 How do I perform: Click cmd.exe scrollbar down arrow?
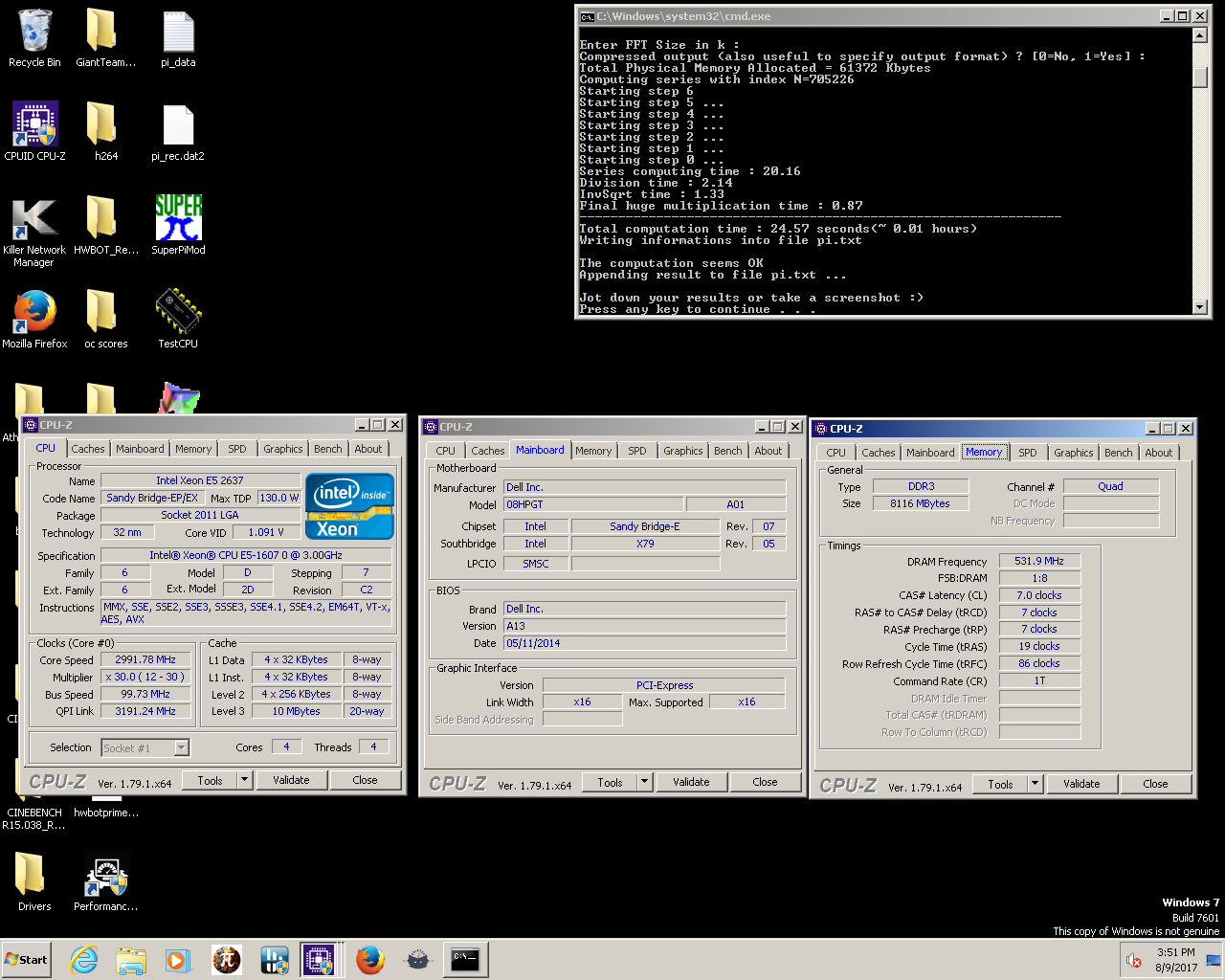coord(1200,307)
